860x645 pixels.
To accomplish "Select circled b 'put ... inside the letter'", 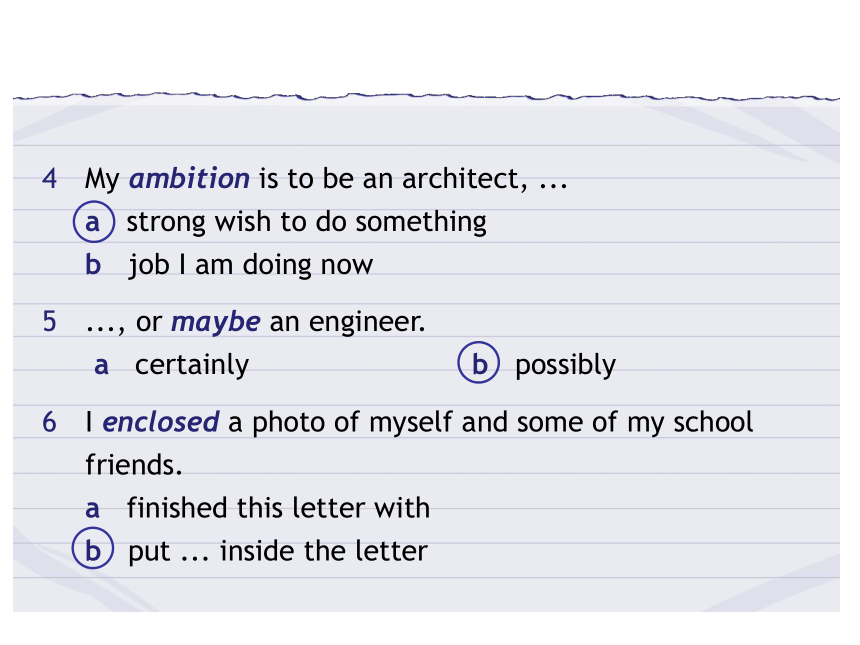I will tap(93, 548).
